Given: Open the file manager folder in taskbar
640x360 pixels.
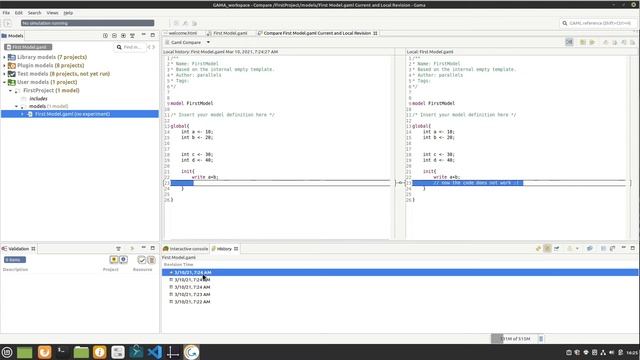Looking at the screenshot, I should (81, 352).
